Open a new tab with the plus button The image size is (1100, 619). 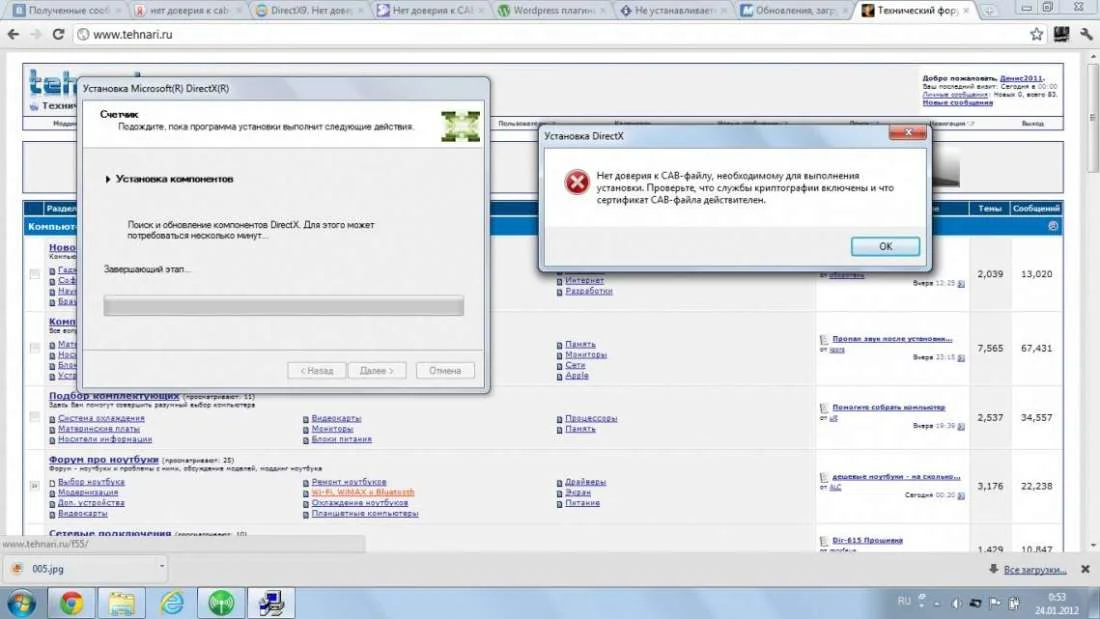coord(988,11)
